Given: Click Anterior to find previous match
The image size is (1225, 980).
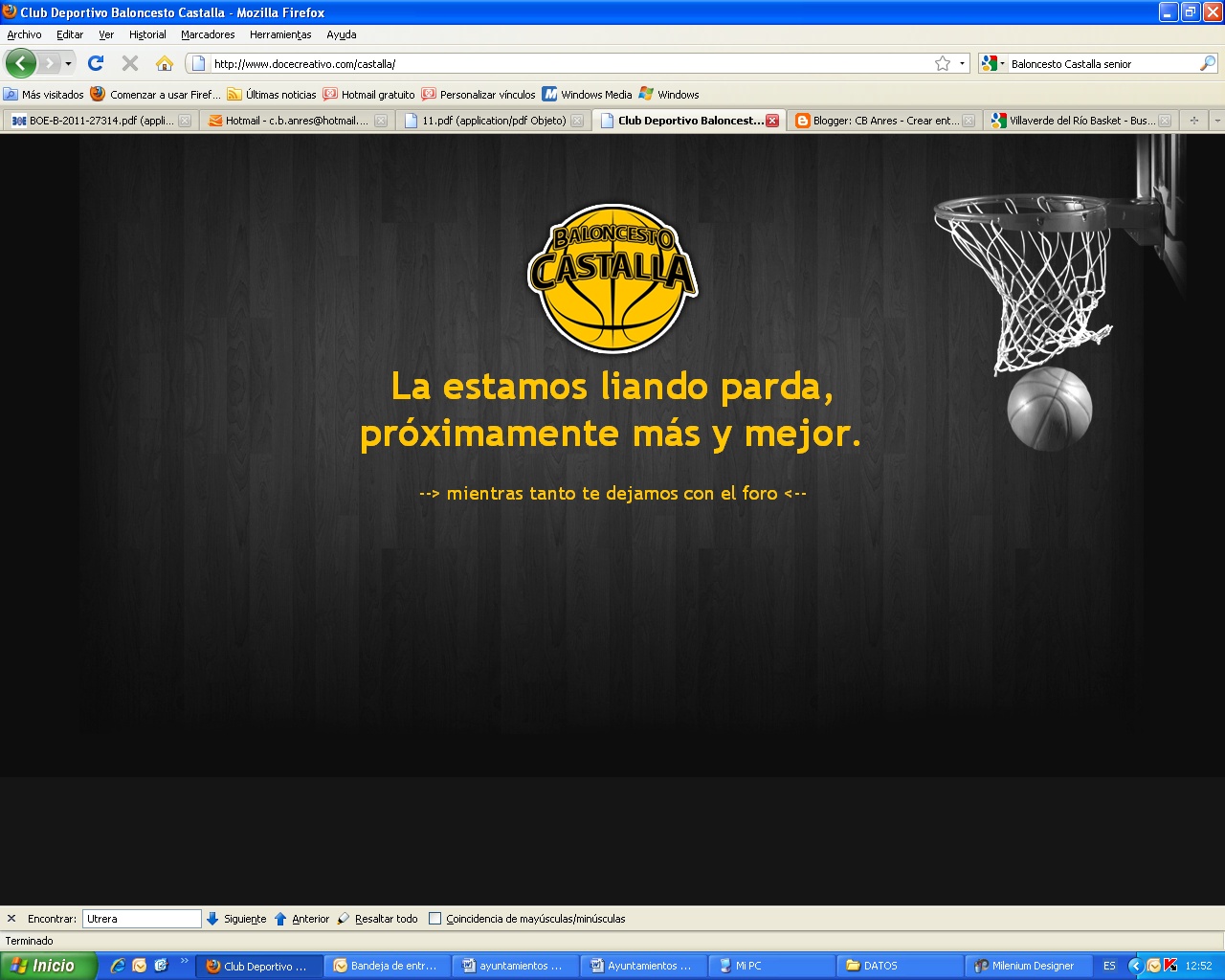Looking at the screenshot, I should [301, 919].
